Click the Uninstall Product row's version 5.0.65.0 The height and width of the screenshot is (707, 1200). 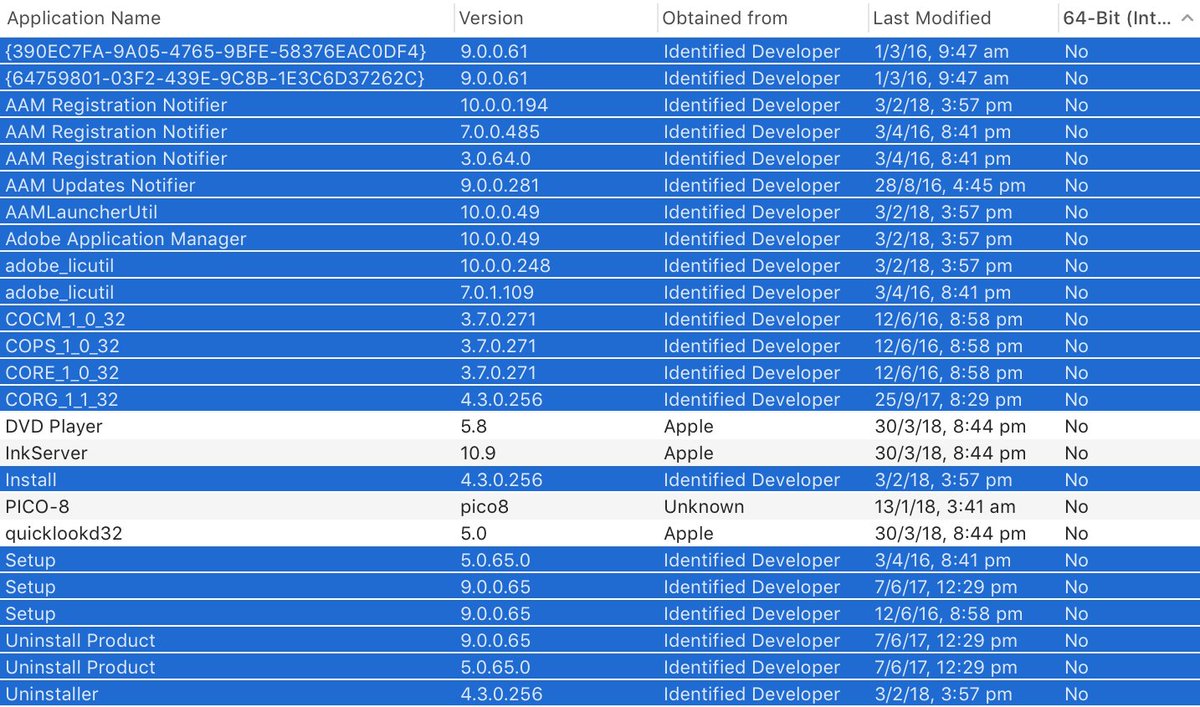click(495, 668)
